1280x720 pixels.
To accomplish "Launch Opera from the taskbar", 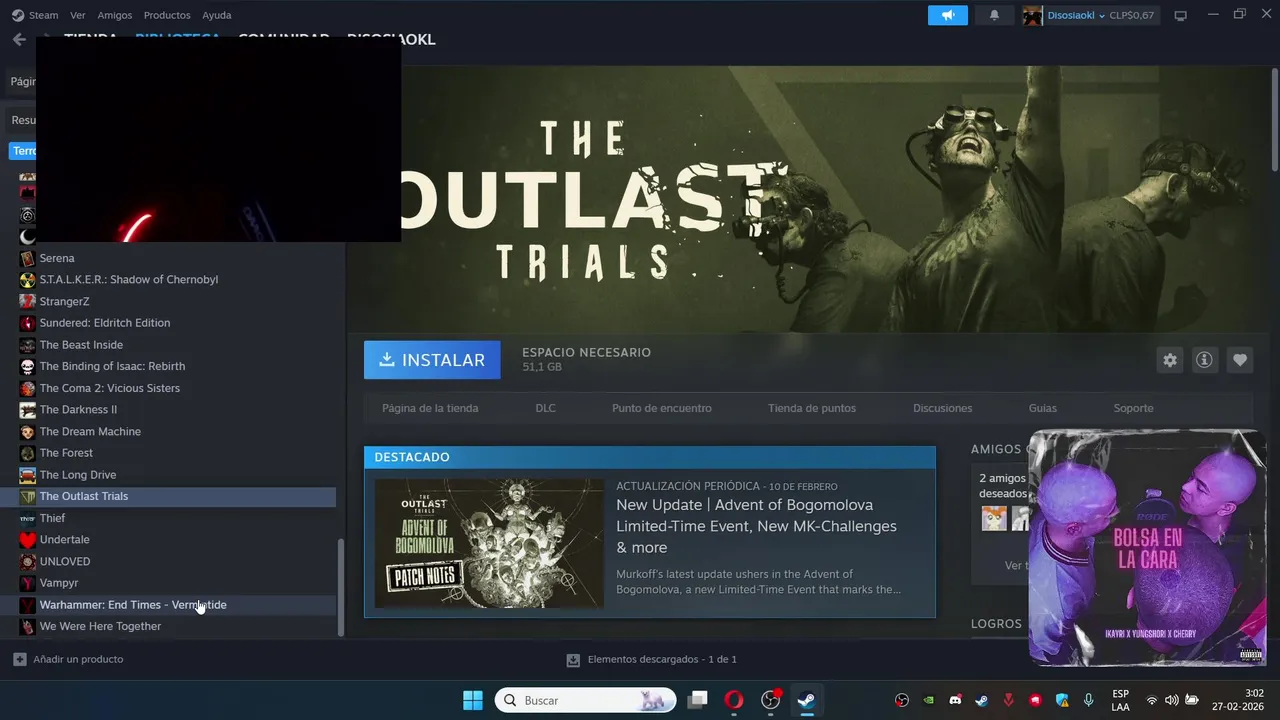I will (734, 700).
